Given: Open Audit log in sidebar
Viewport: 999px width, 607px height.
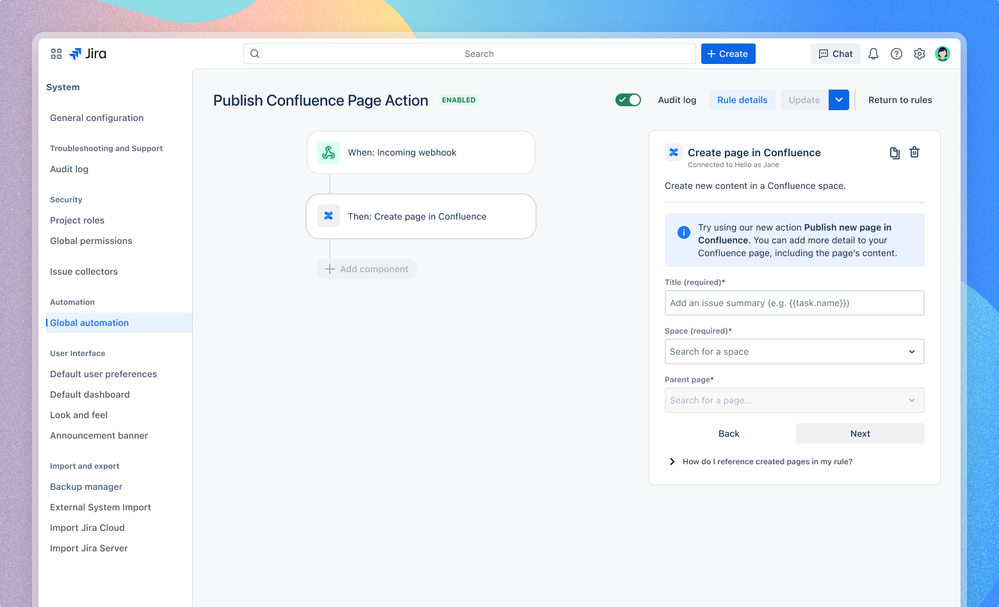Looking at the screenshot, I should [x=69, y=169].
